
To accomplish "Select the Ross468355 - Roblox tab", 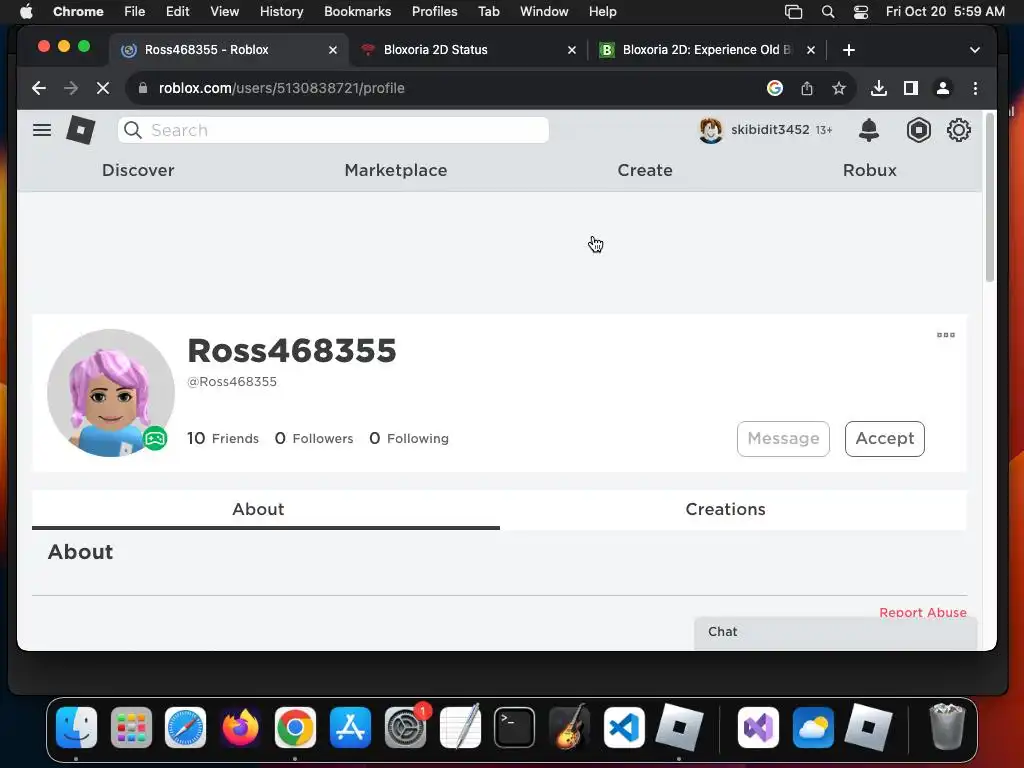I will pos(229,50).
